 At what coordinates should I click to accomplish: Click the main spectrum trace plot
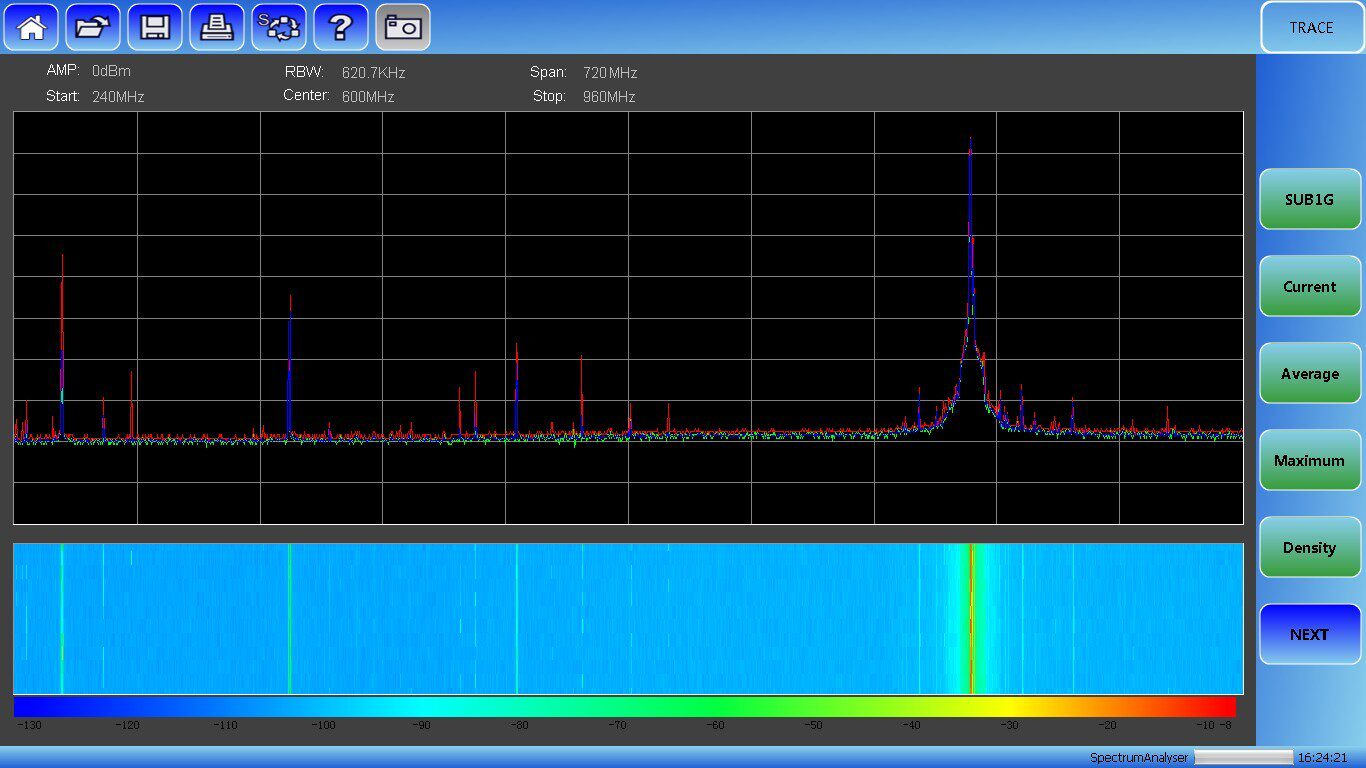(628, 318)
